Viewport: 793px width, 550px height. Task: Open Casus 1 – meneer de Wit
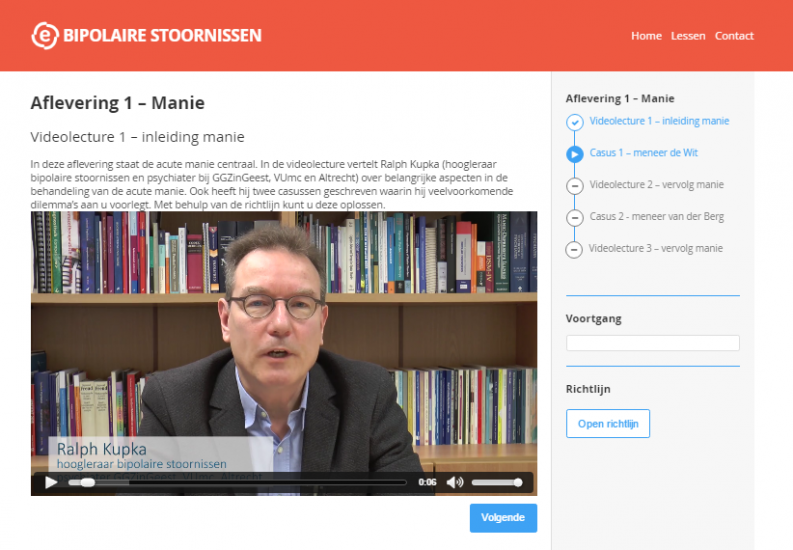coord(643,153)
